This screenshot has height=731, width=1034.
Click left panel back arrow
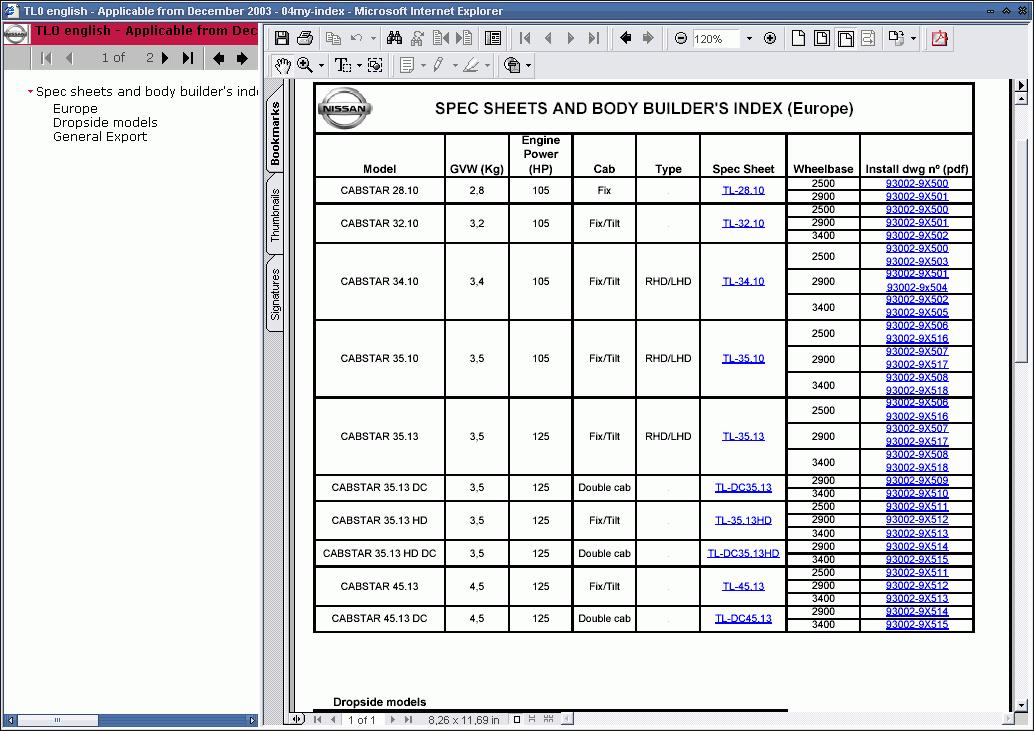pyautogui.click(x=218, y=58)
